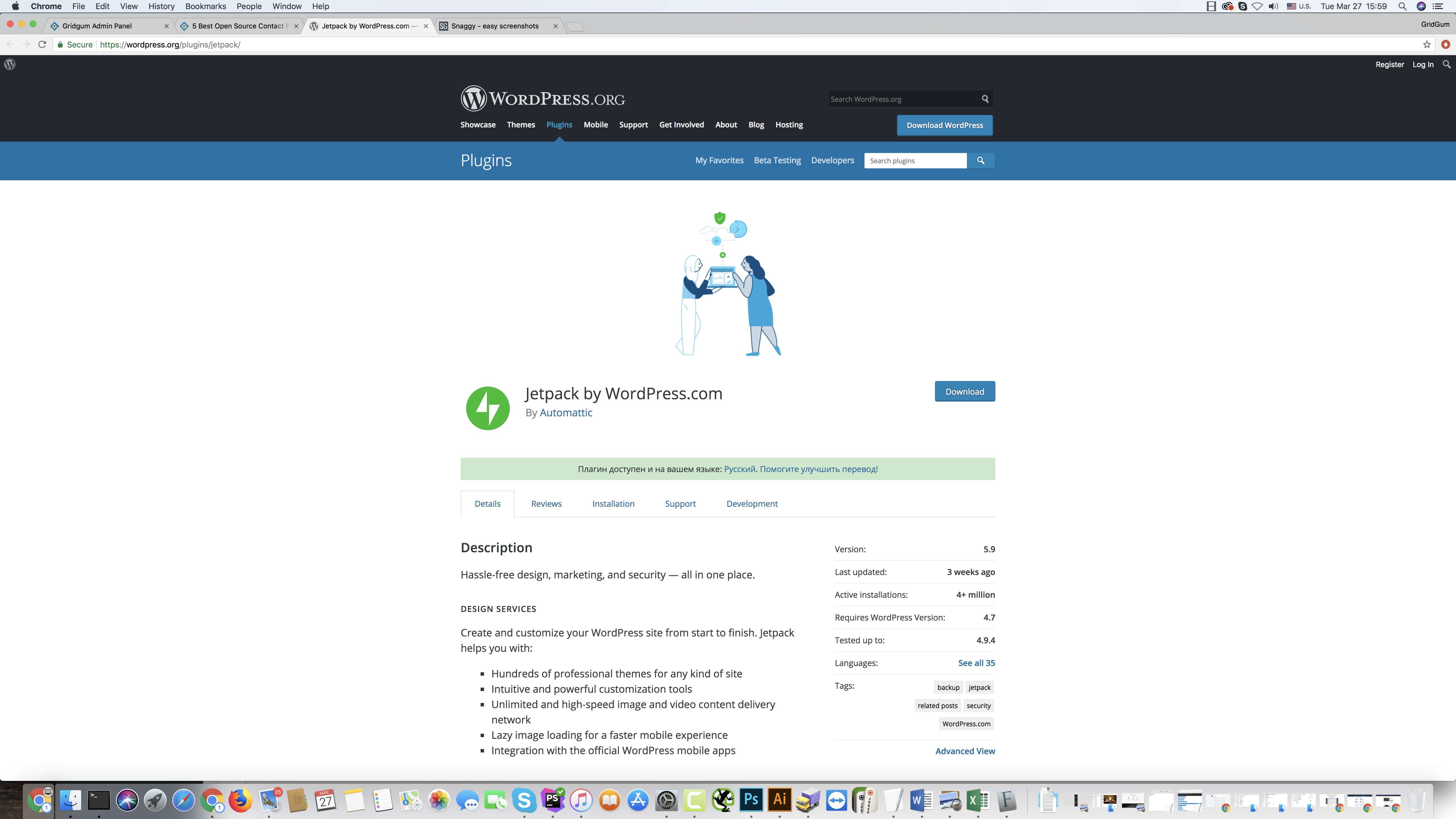Click the backup tag
Viewport: 1456px width, 819px height.
click(948, 688)
